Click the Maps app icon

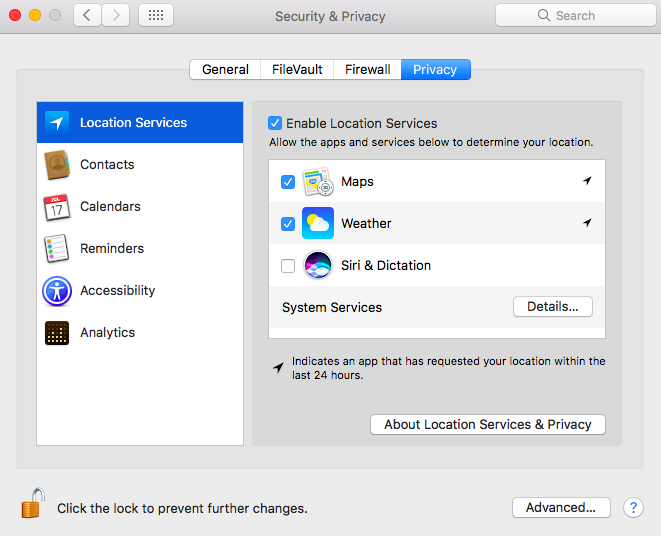318,182
